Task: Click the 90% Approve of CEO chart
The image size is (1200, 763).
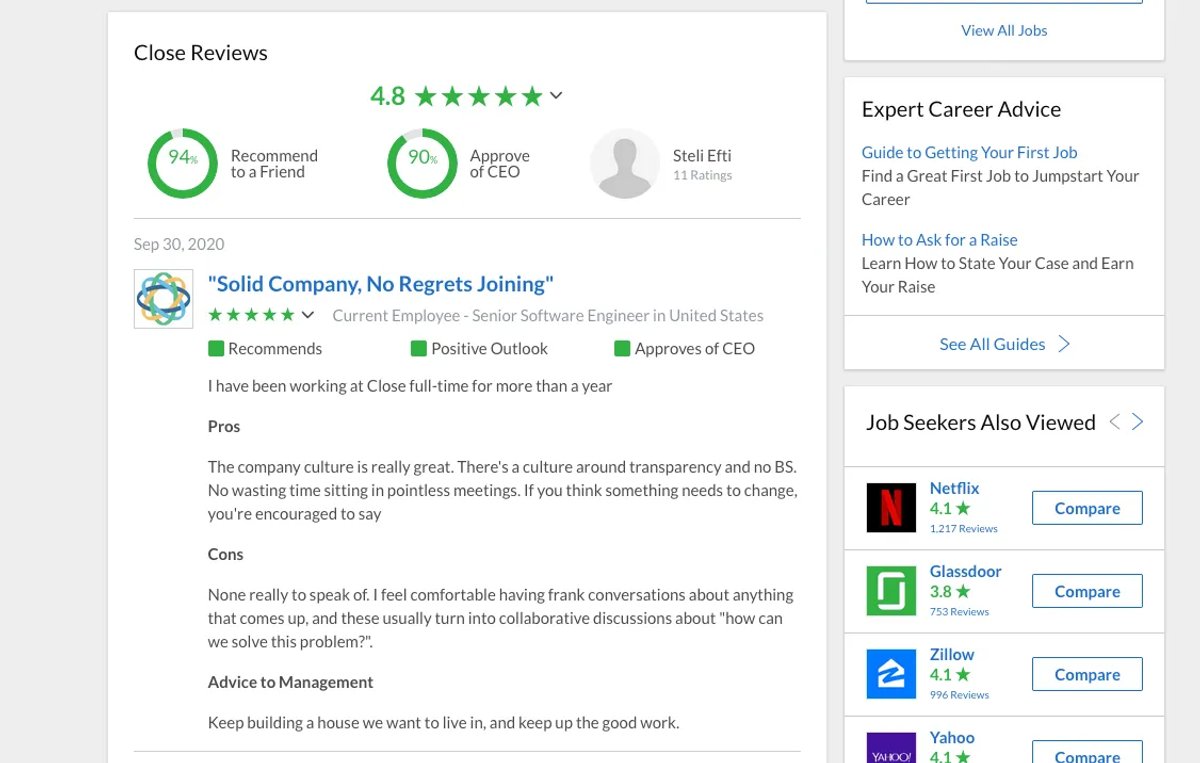Action: click(x=422, y=163)
